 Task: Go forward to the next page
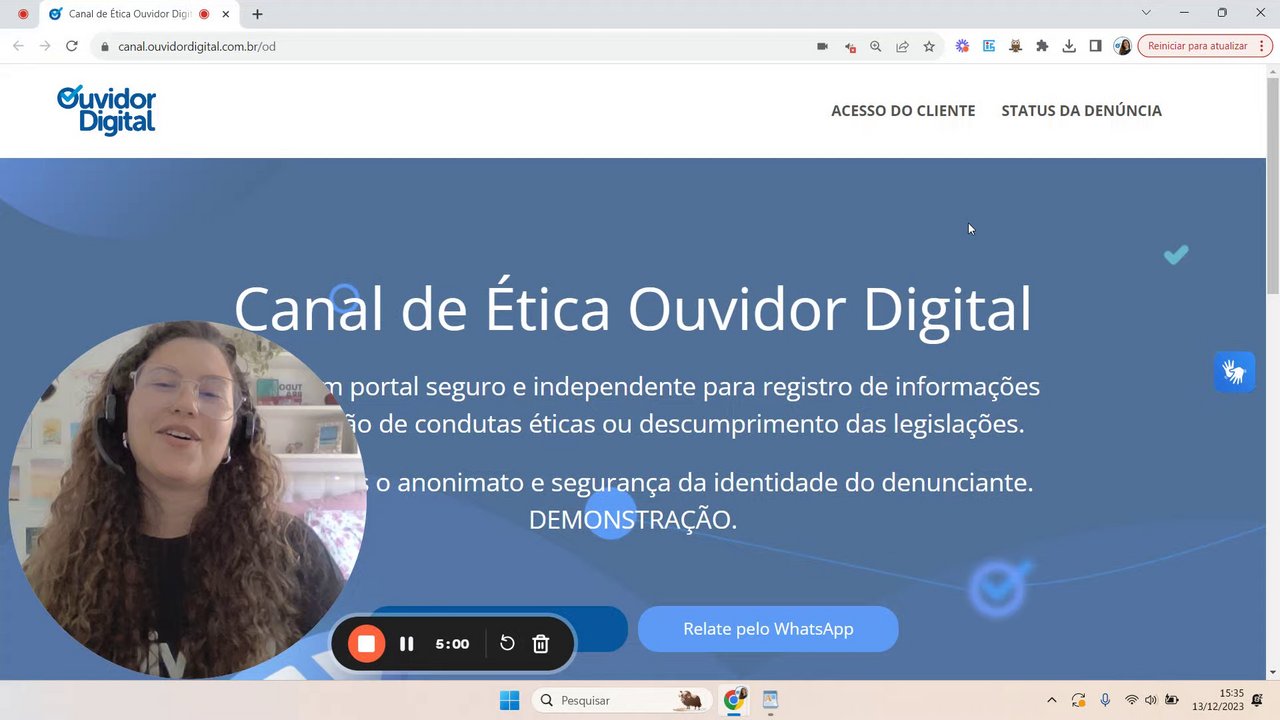[45, 46]
